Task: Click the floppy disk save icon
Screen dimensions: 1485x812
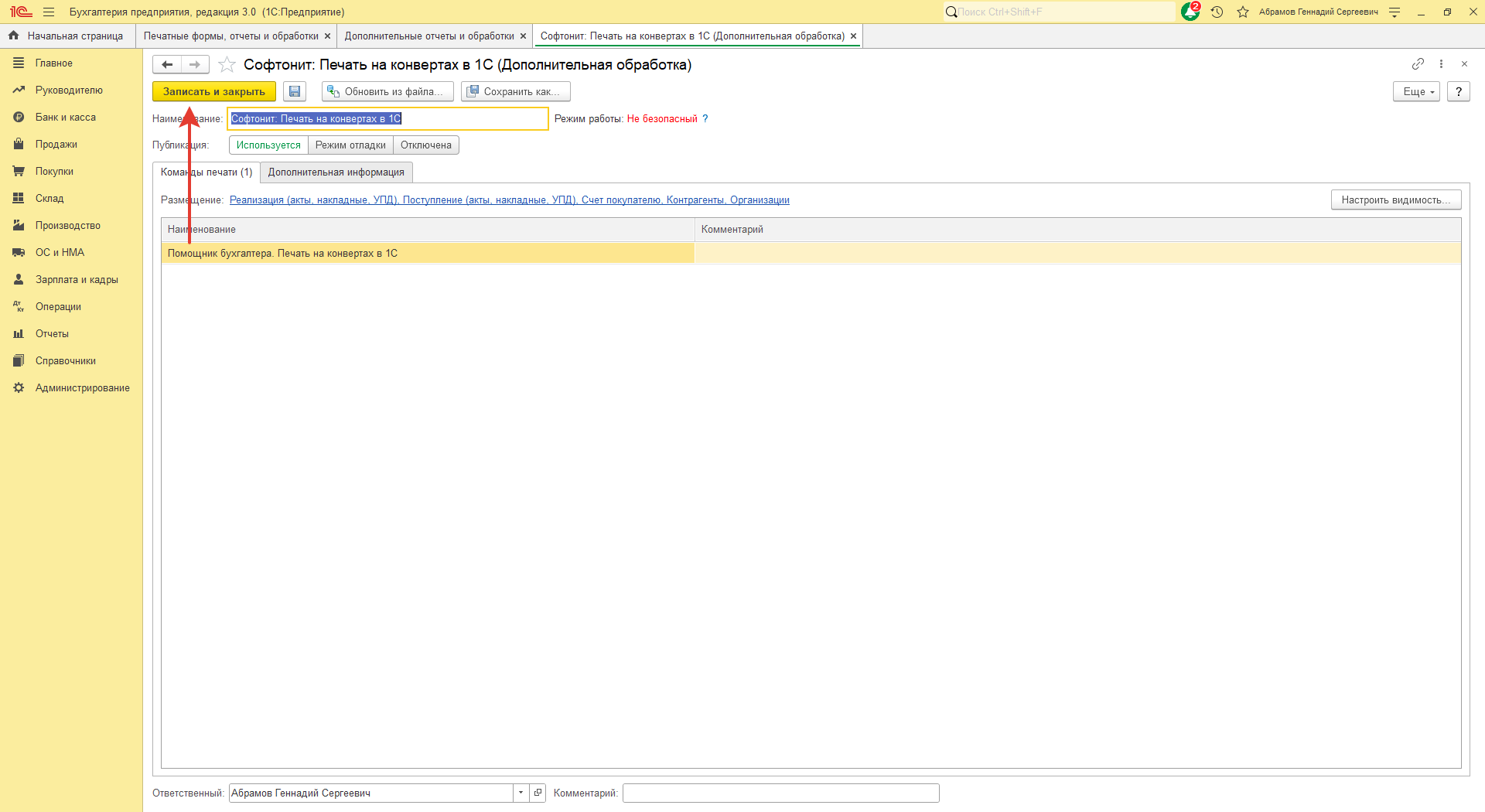Action: [x=295, y=91]
